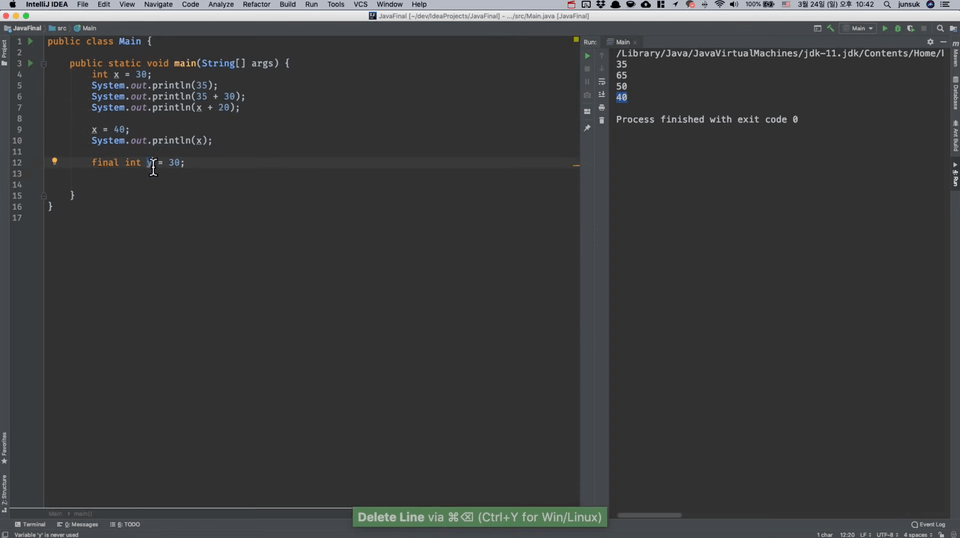
Task: Open the File menu
Action: tap(82, 4)
